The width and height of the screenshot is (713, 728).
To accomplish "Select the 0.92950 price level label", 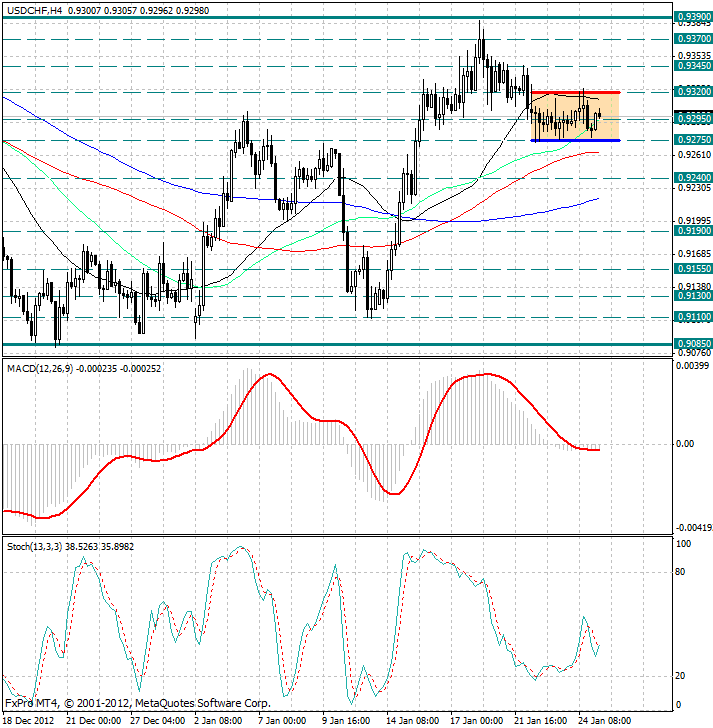I will coord(693,119).
